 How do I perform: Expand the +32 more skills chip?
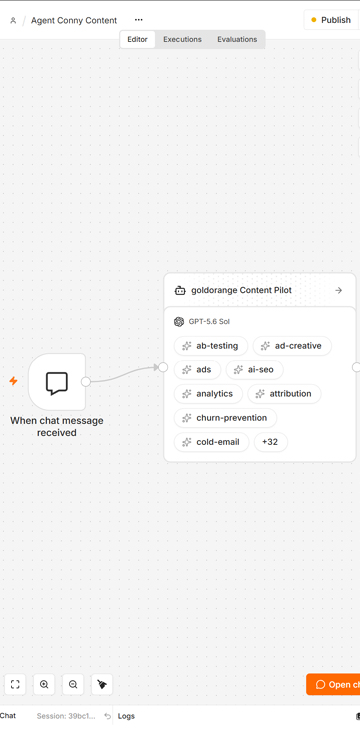(270, 442)
